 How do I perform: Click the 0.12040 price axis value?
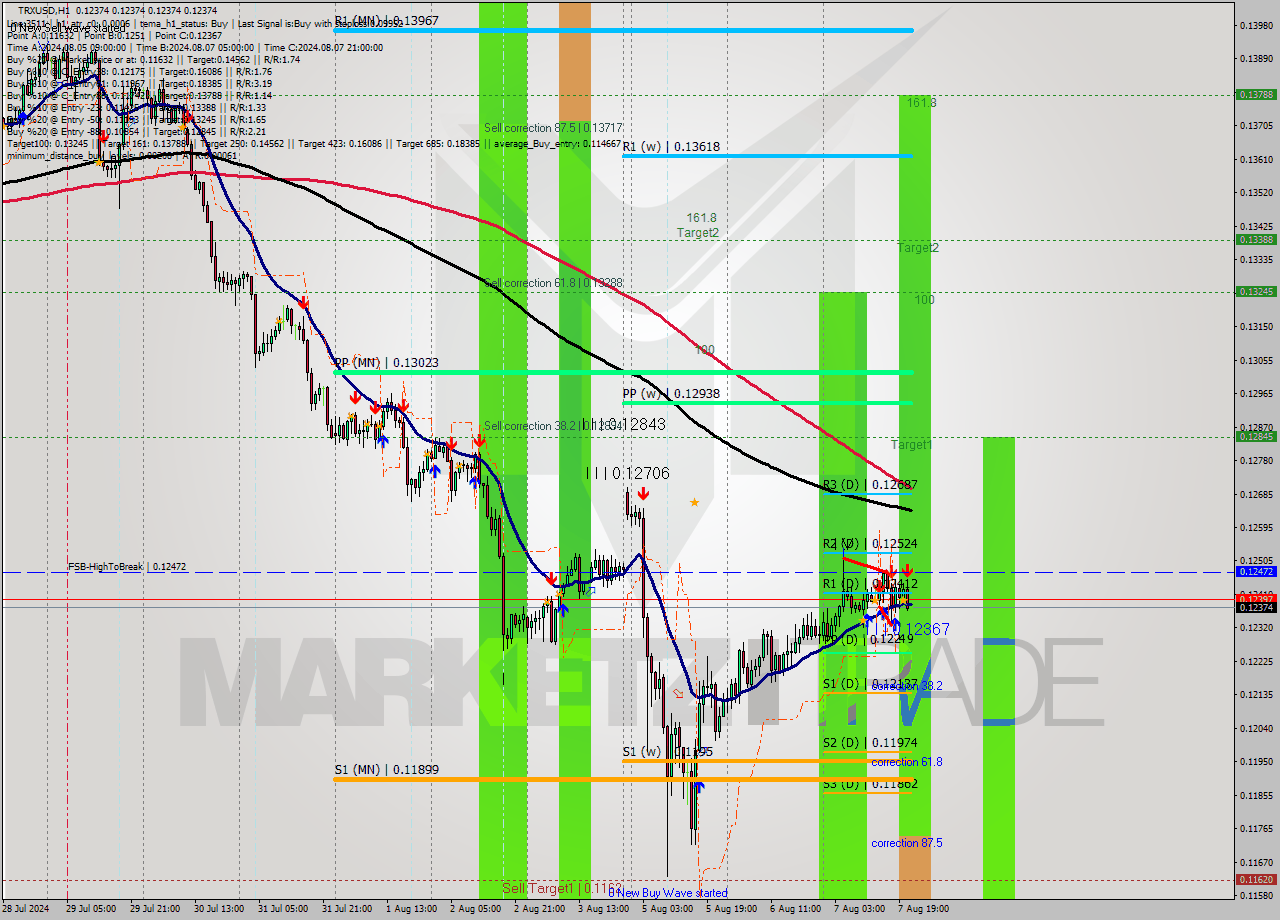pyautogui.click(x=1256, y=728)
